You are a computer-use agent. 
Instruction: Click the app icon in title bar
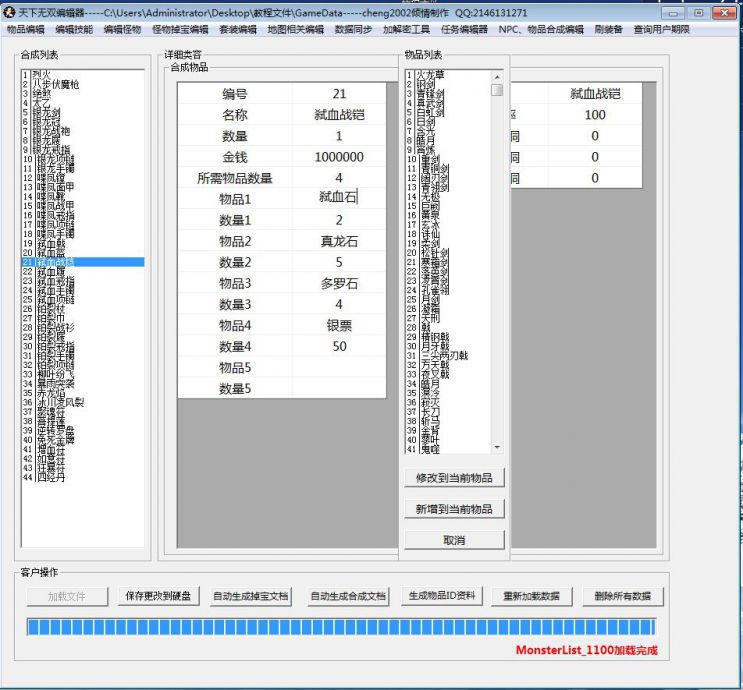[x=10, y=11]
